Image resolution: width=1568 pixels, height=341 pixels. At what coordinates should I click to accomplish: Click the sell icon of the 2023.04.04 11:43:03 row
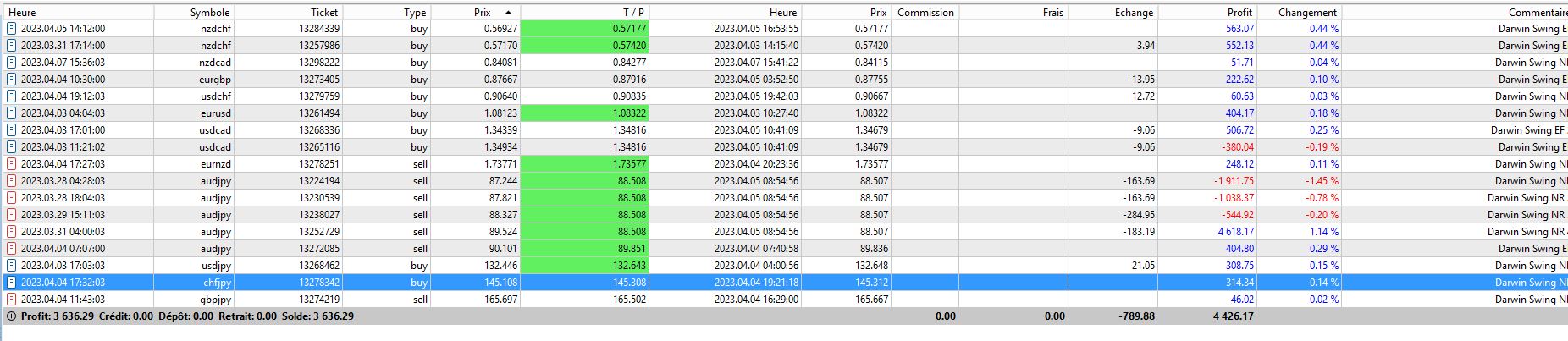coord(12,300)
